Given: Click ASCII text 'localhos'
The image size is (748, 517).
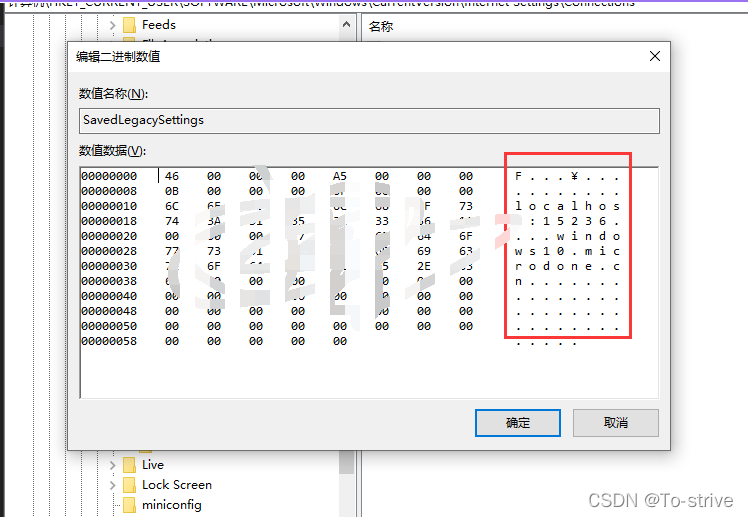Looking at the screenshot, I should pyautogui.click(x=567, y=207).
